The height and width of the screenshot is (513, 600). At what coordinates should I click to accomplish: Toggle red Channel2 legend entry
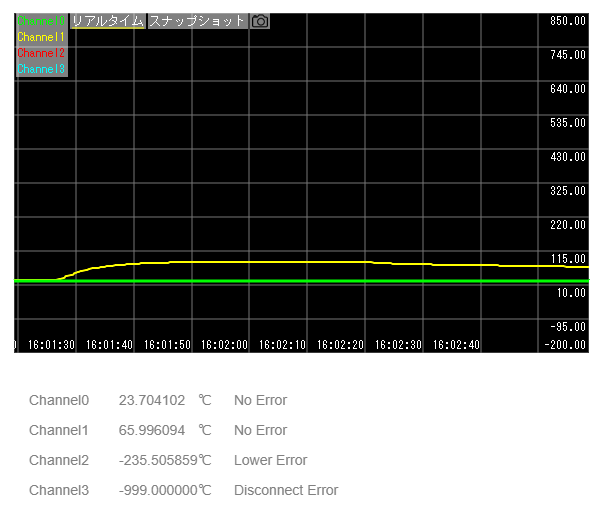coord(41,53)
